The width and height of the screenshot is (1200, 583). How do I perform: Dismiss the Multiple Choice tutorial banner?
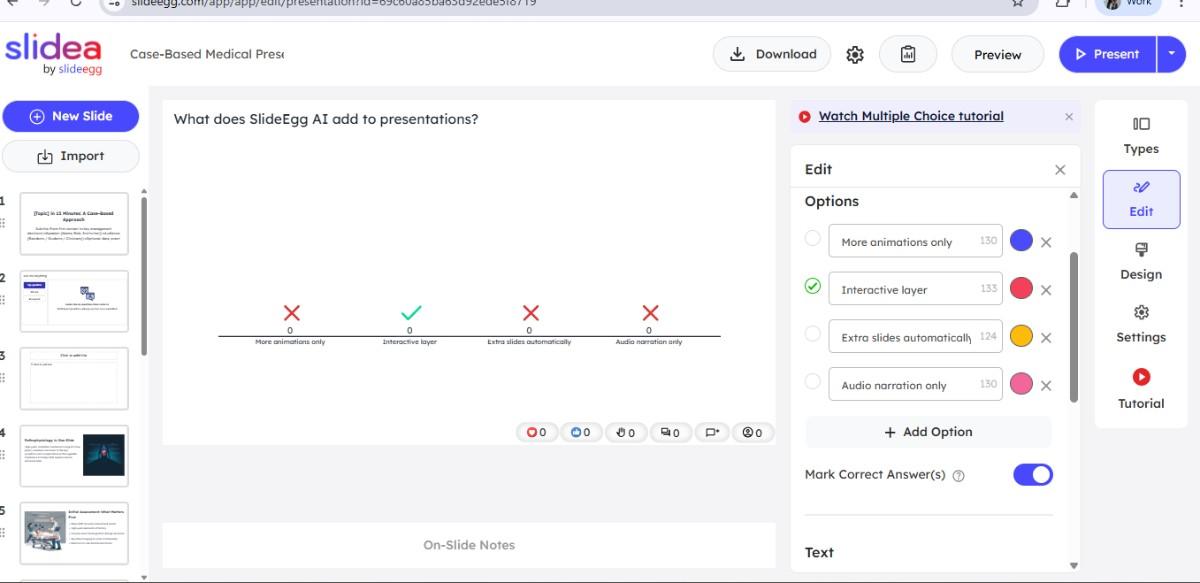pos(1069,117)
